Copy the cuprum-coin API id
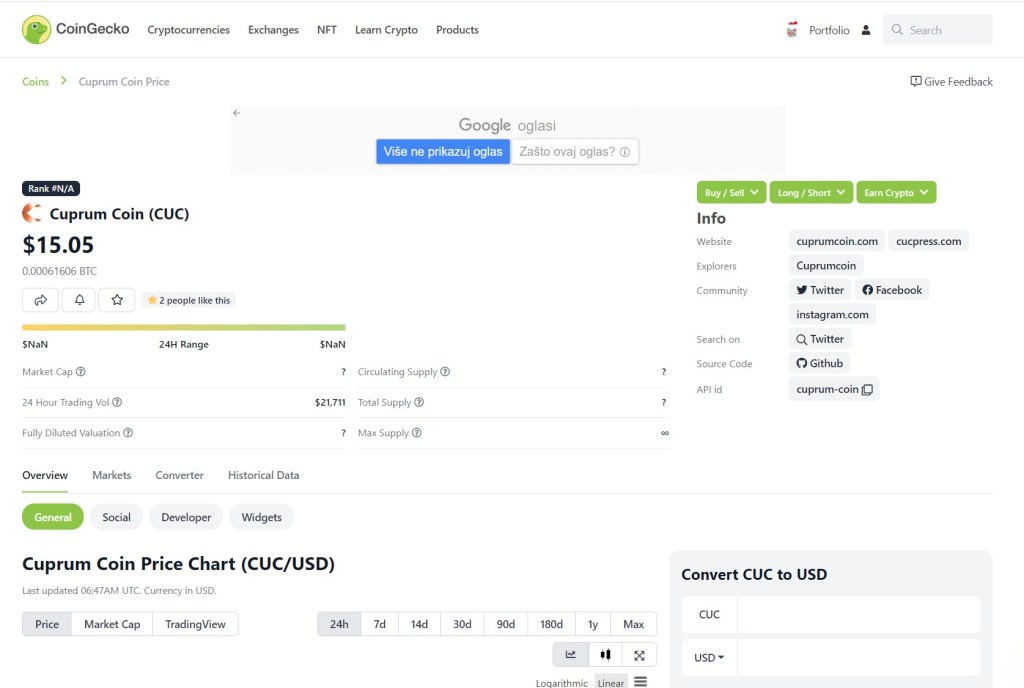Viewport: 1024px width, 688px height. [x=866, y=388]
